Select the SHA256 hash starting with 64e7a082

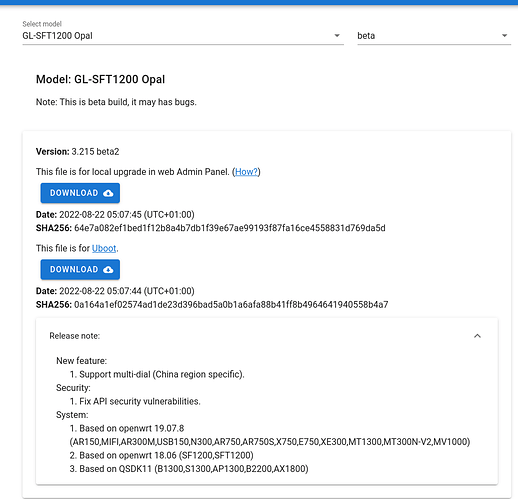tap(230, 228)
